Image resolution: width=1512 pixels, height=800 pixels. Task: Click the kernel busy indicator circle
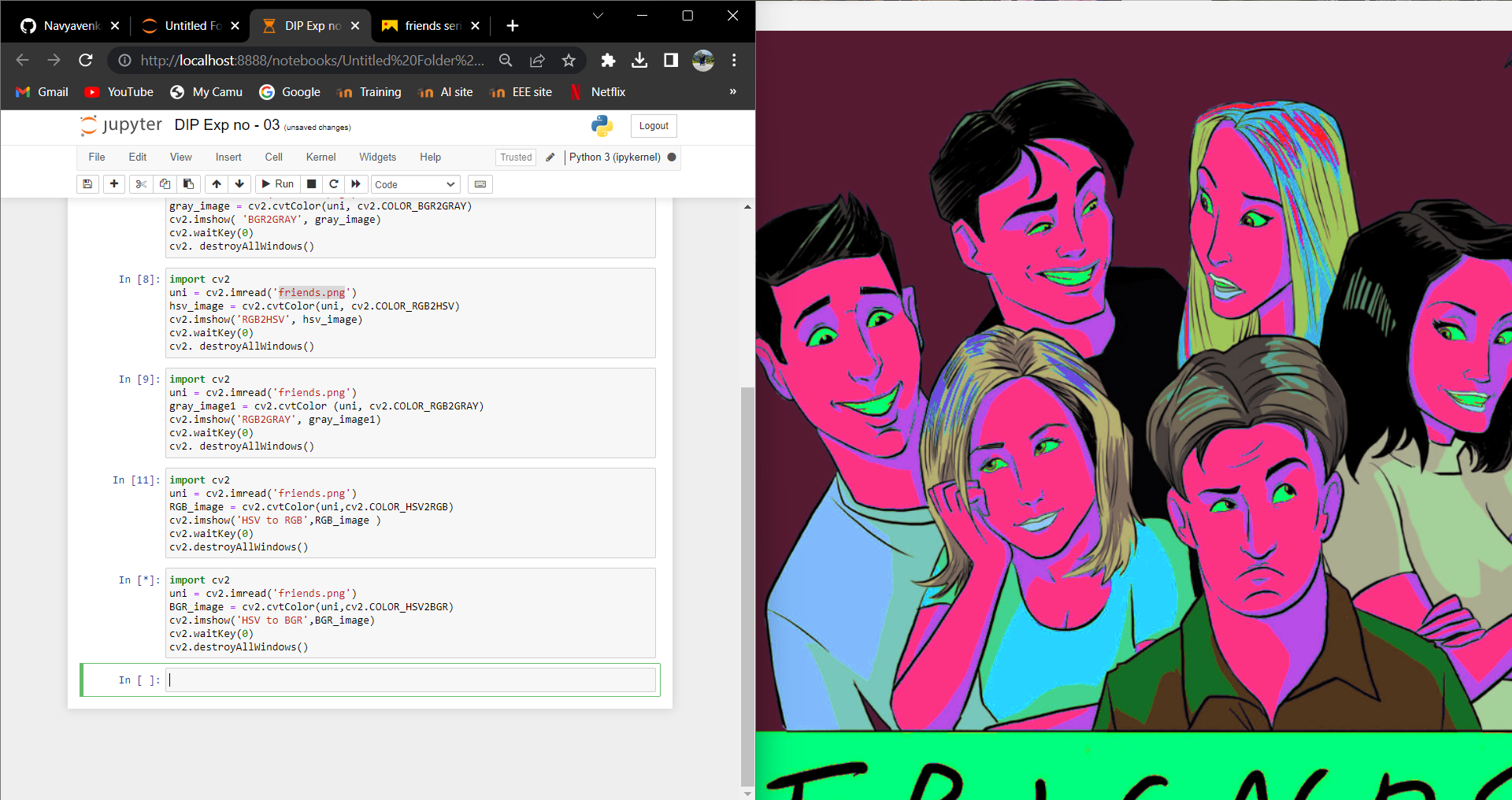tap(672, 157)
